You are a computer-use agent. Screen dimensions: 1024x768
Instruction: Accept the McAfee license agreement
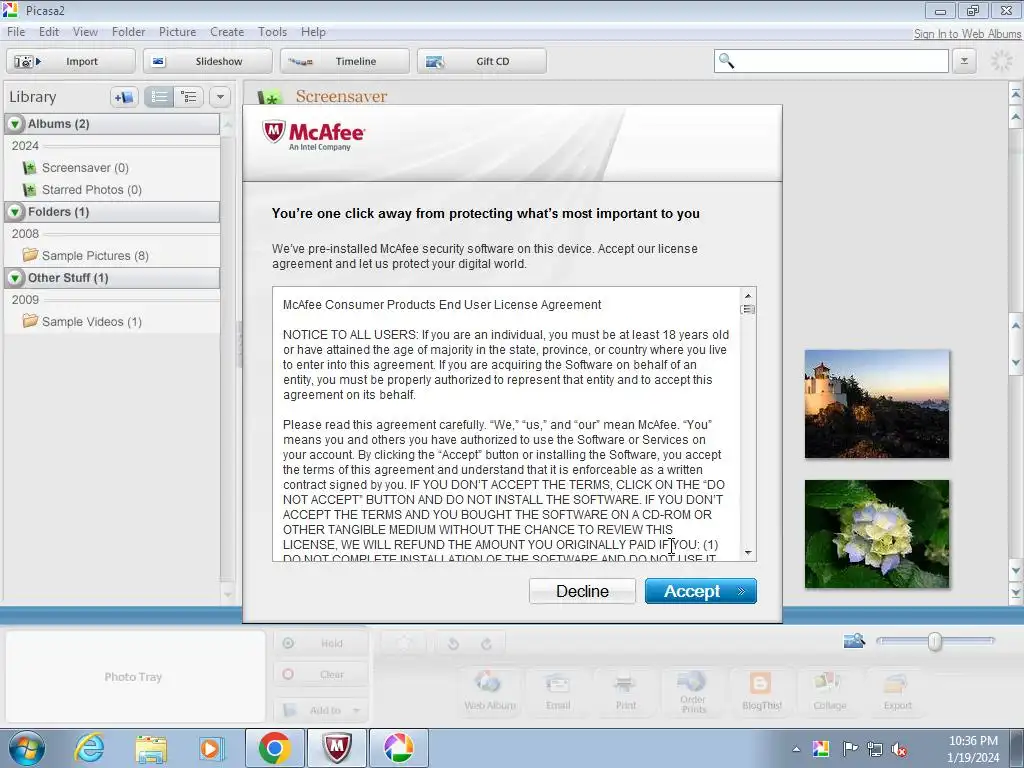point(700,591)
